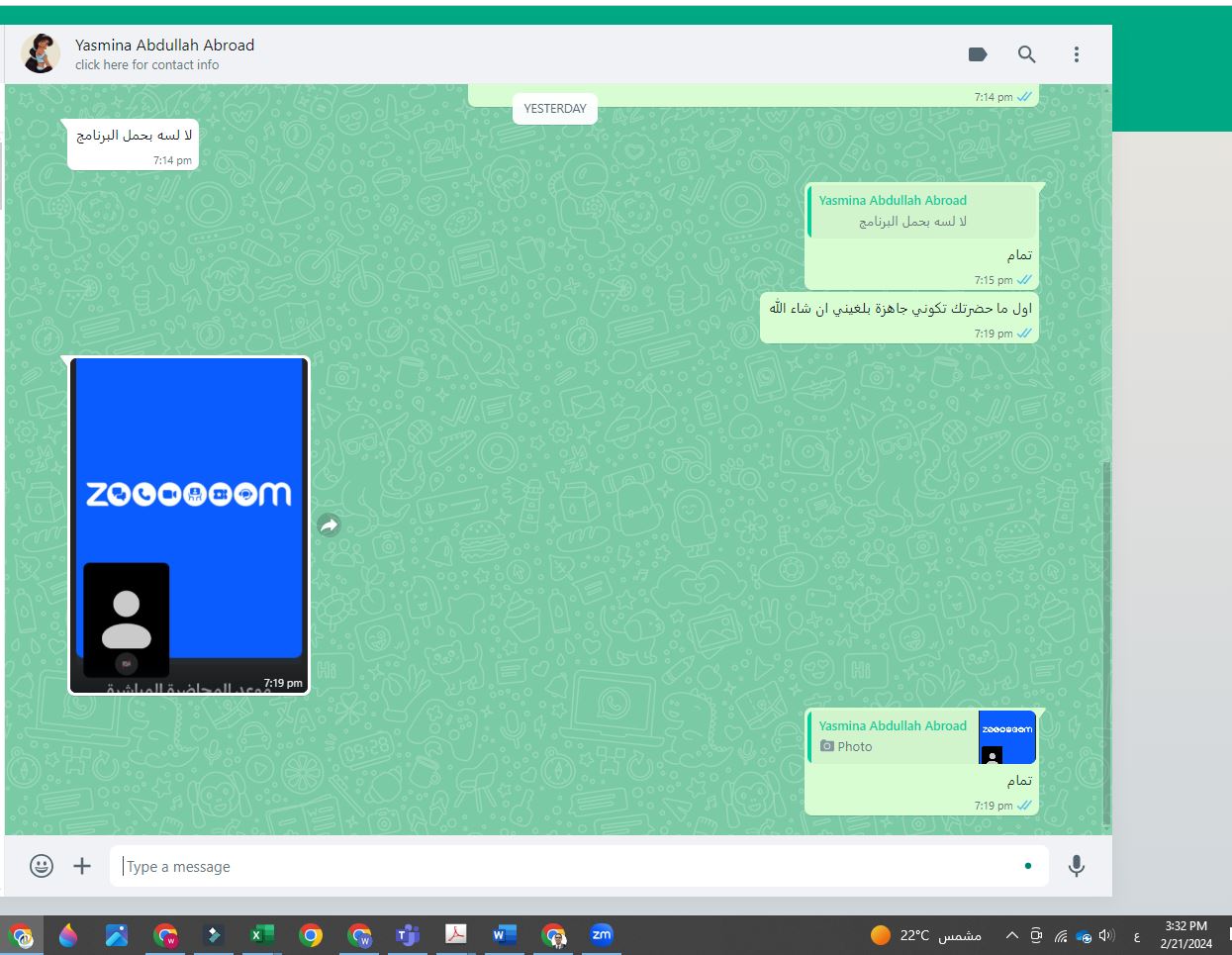Open Wi-Fi network settings in tray
Image resolution: width=1232 pixels, height=955 pixels.
coord(1061,935)
